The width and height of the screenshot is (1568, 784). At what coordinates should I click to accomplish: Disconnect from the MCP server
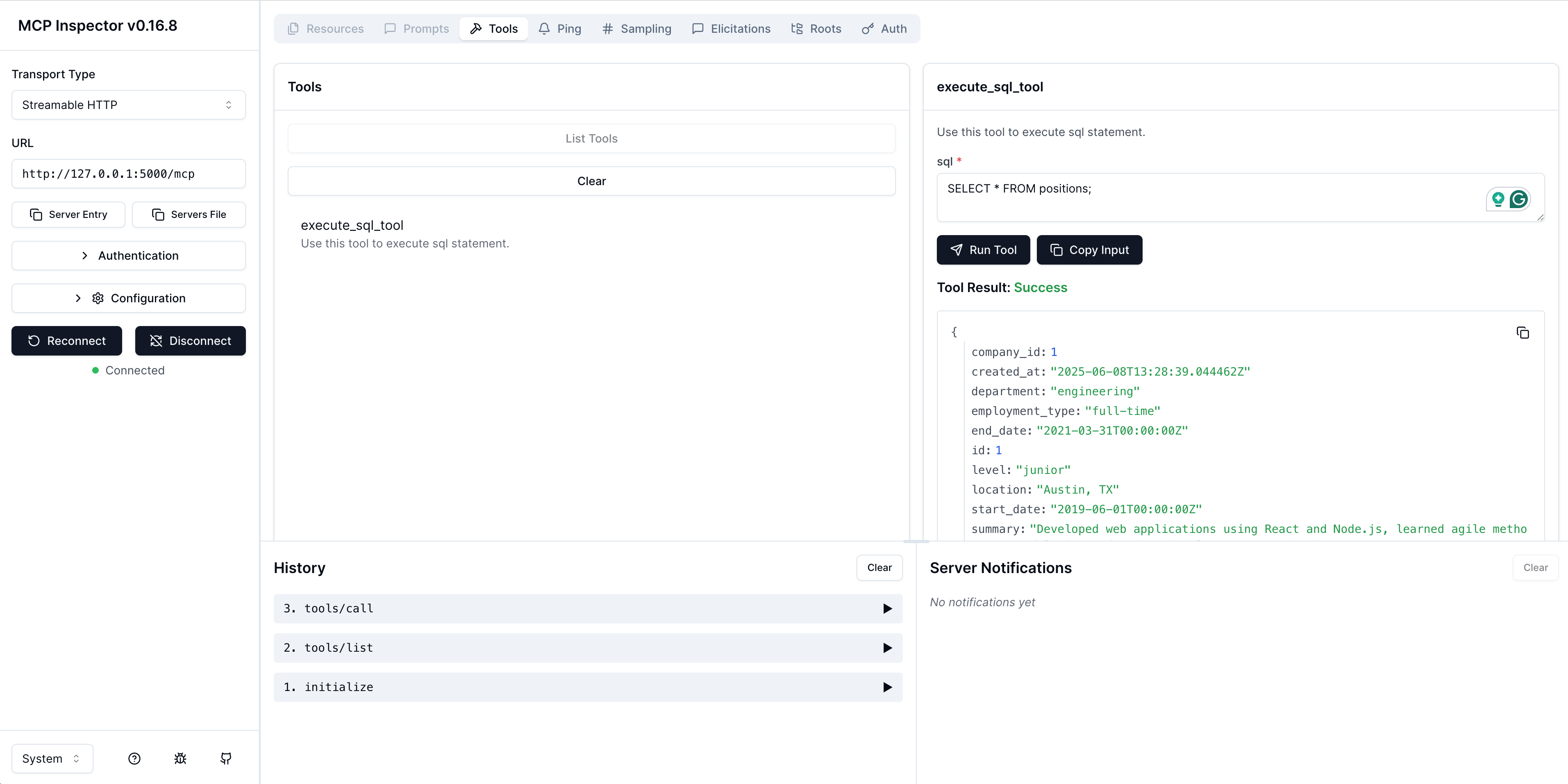pyautogui.click(x=190, y=341)
